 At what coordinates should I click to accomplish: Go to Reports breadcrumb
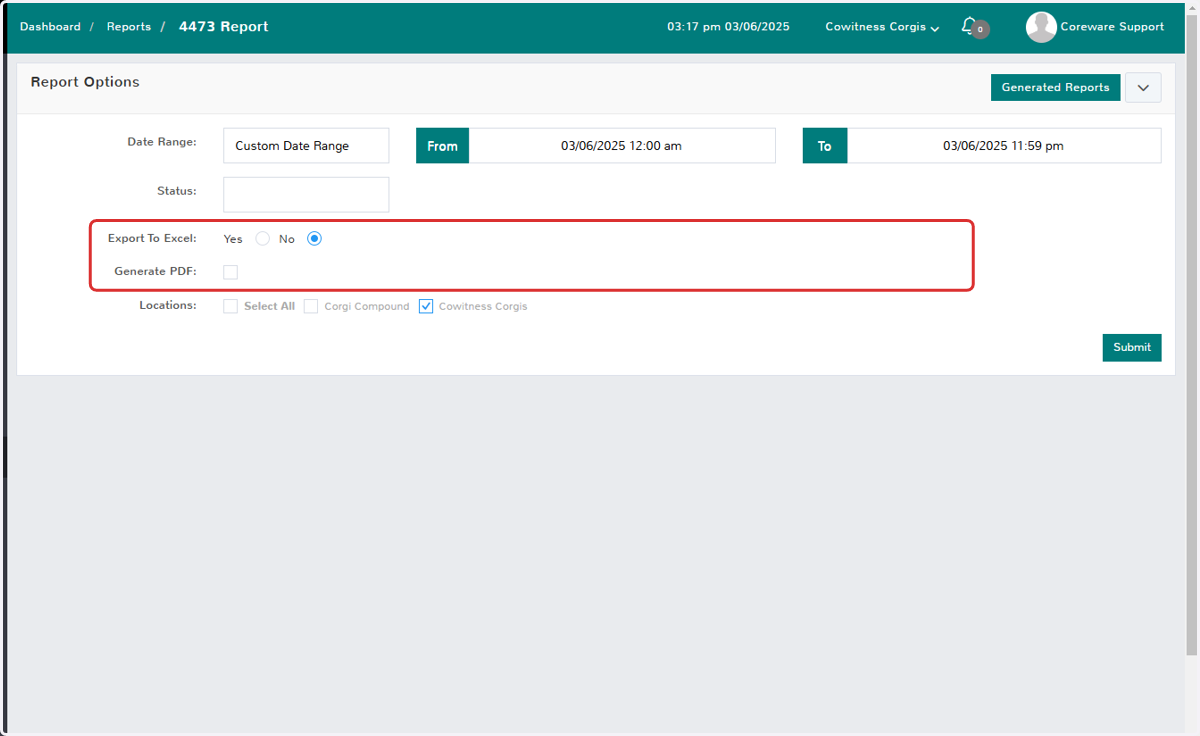point(129,27)
